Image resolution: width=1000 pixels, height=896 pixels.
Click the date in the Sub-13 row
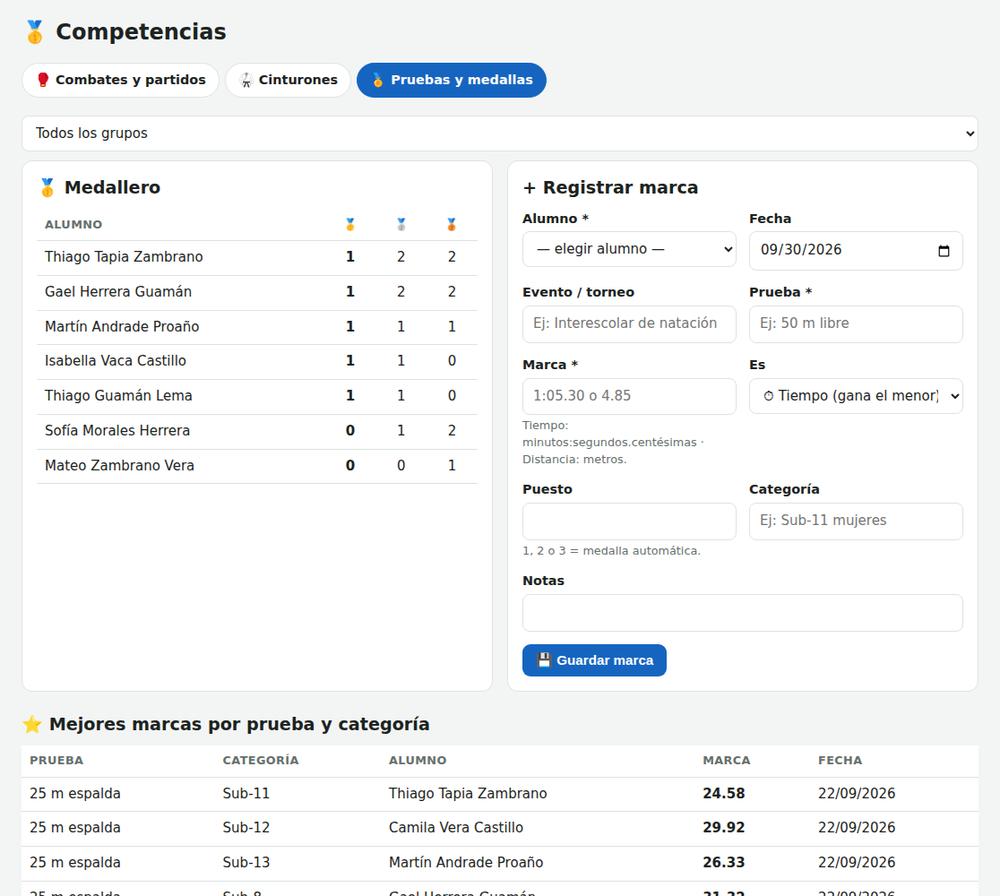(x=857, y=863)
